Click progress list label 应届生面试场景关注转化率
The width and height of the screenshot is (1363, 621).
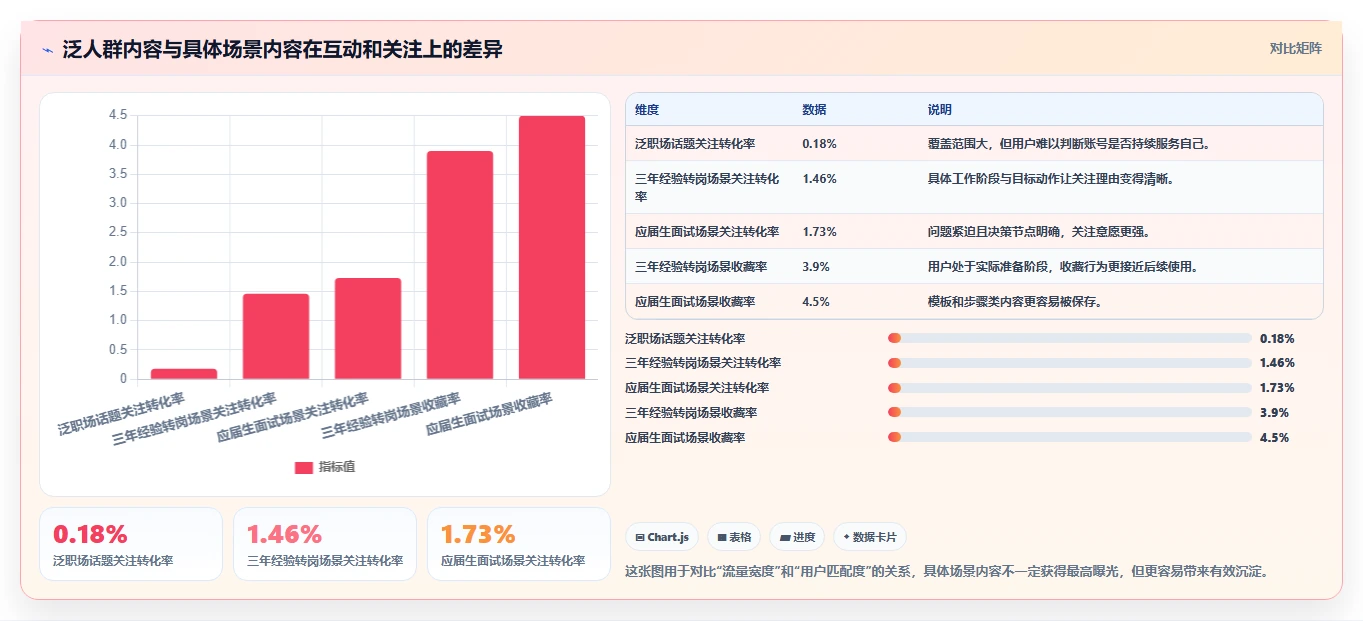click(x=697, y=388)
